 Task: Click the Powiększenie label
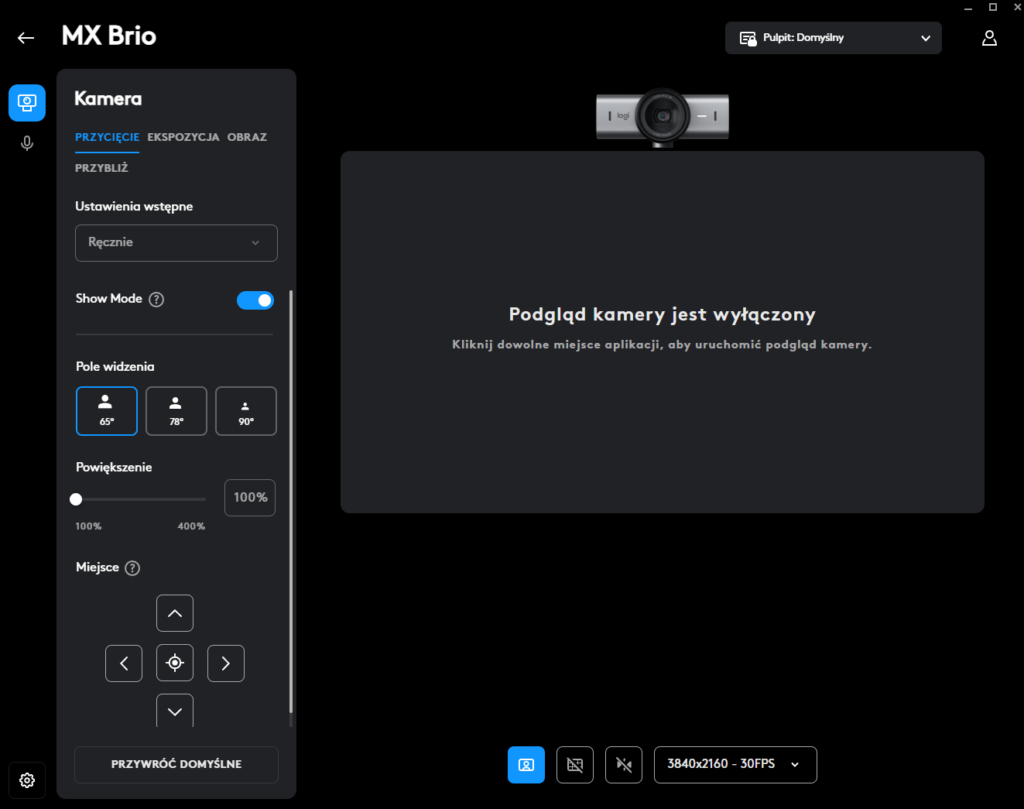pos(114,468)
